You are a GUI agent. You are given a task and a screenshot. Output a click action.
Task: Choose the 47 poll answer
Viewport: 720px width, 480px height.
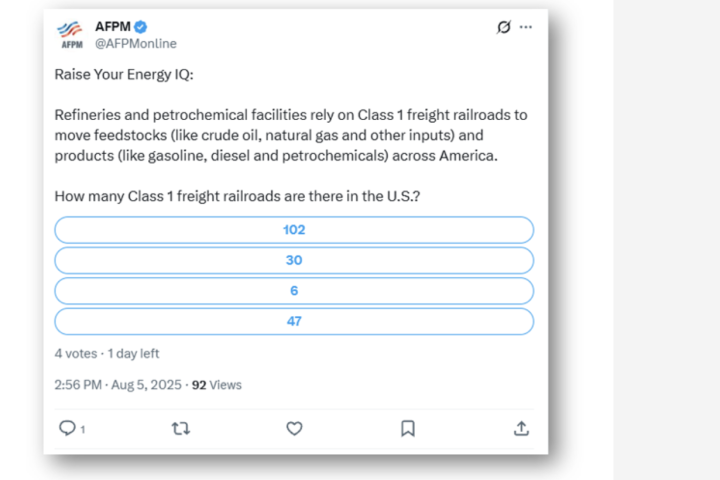click(294, 322)
